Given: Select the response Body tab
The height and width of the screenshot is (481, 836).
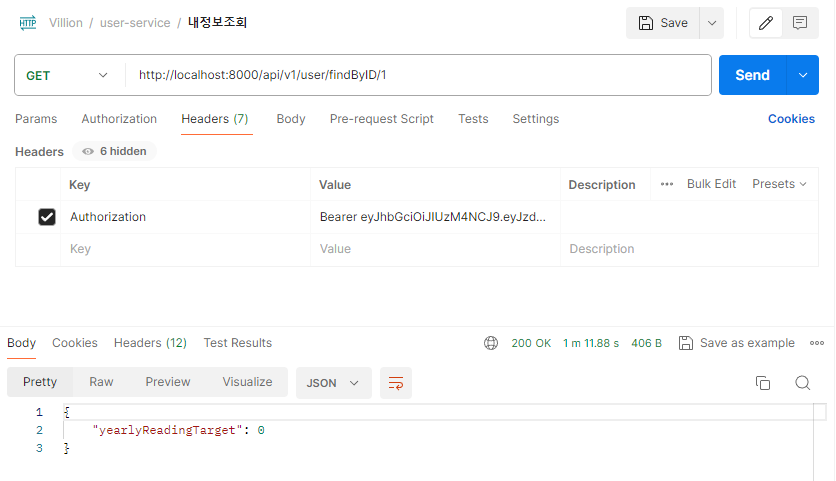Looking at the screenshot, I should (21, 343).
